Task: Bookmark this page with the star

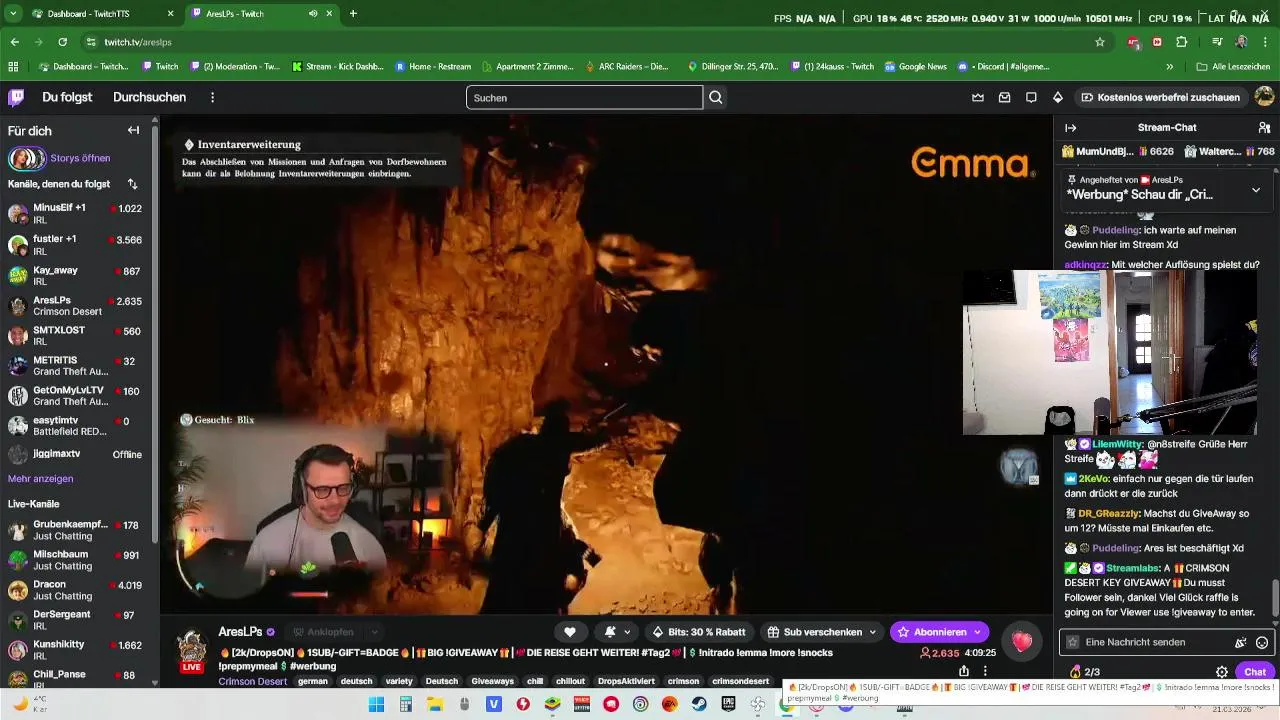Action: point(1100,42)
